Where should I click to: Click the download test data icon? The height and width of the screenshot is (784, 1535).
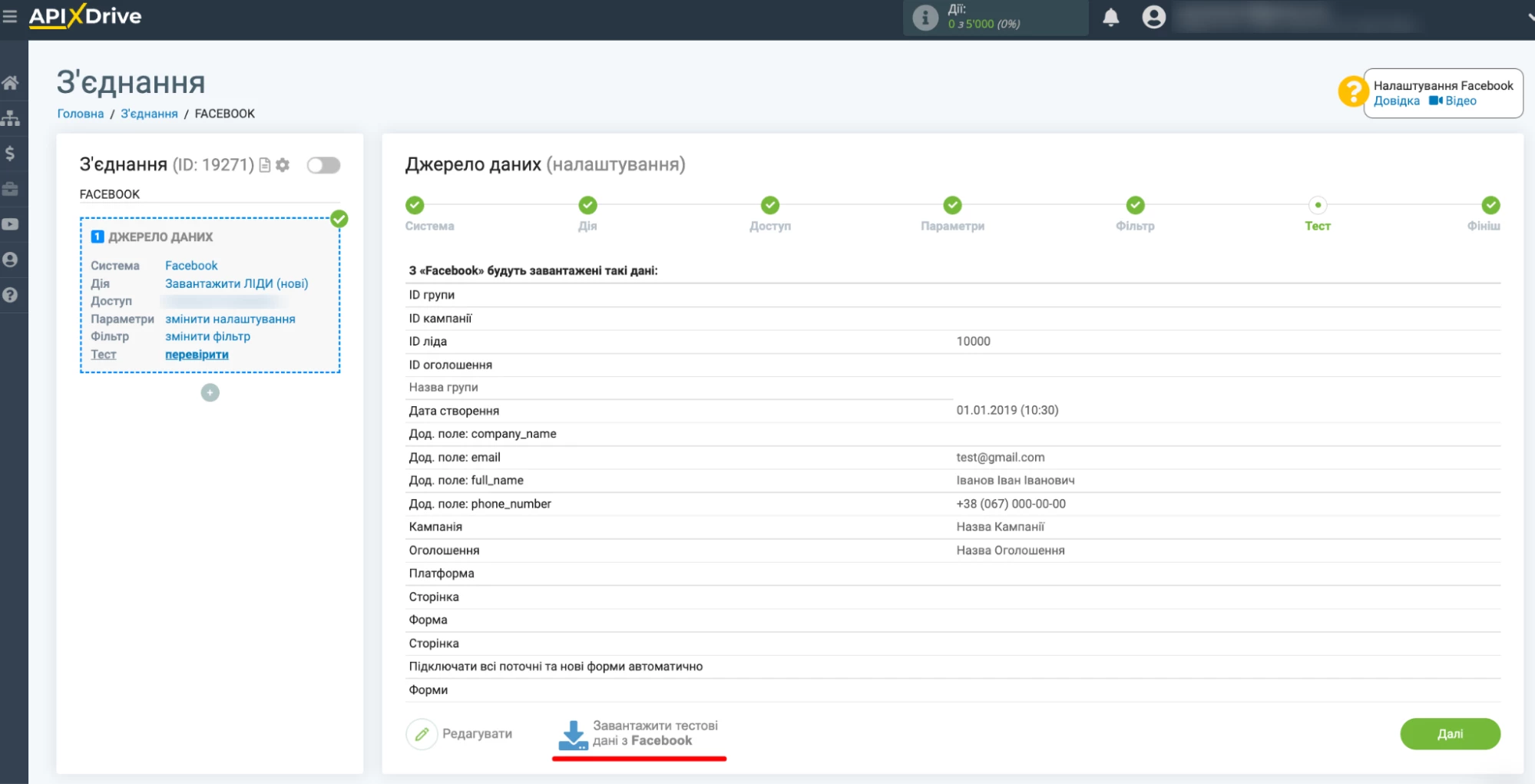click(x=573, y=735)
